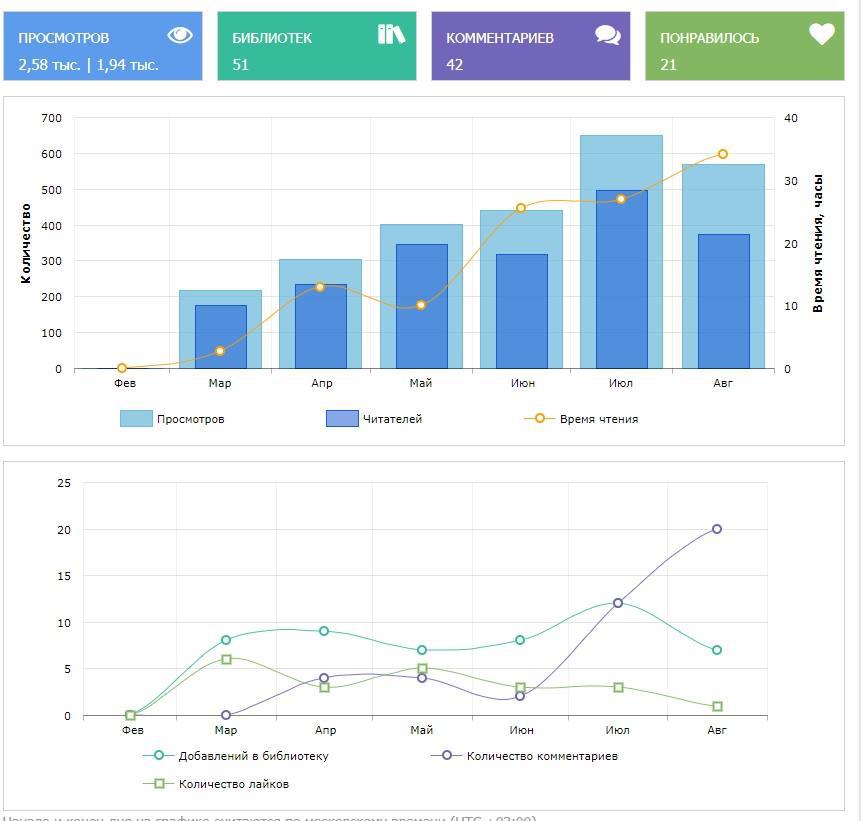This screenshot has width=861, height=821.
Task: Click the Мар likes square marker
Action: [x=227, y=660]
